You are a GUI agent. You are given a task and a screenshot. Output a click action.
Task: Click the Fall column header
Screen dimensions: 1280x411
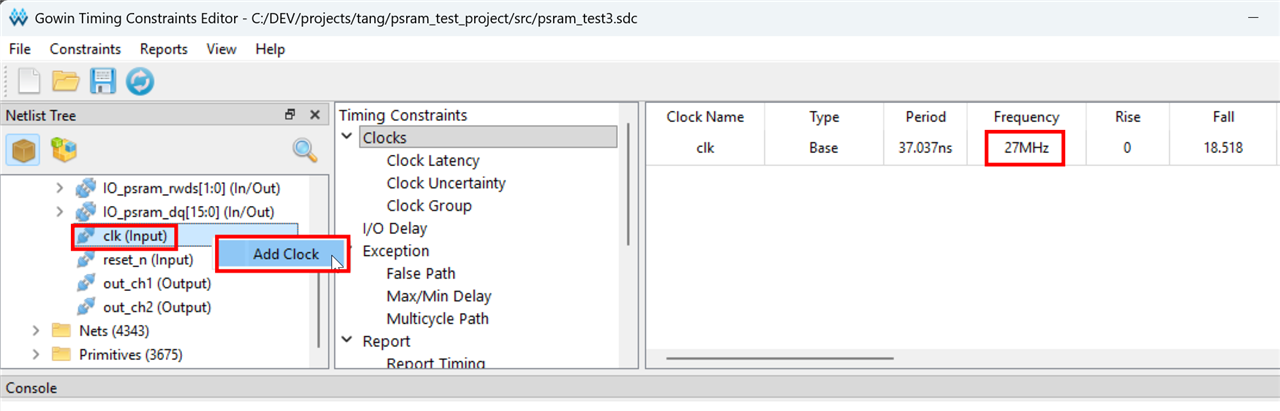coord(1223,117)
